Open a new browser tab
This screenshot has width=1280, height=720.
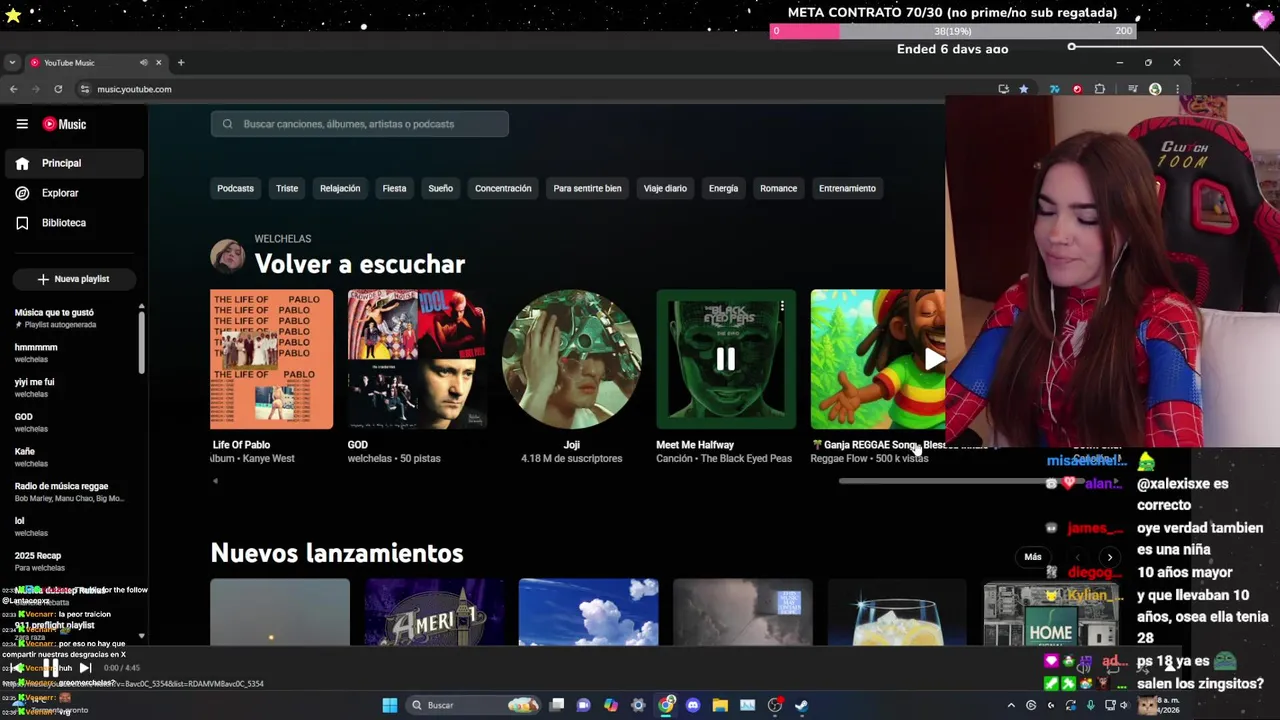click(181, 63)
